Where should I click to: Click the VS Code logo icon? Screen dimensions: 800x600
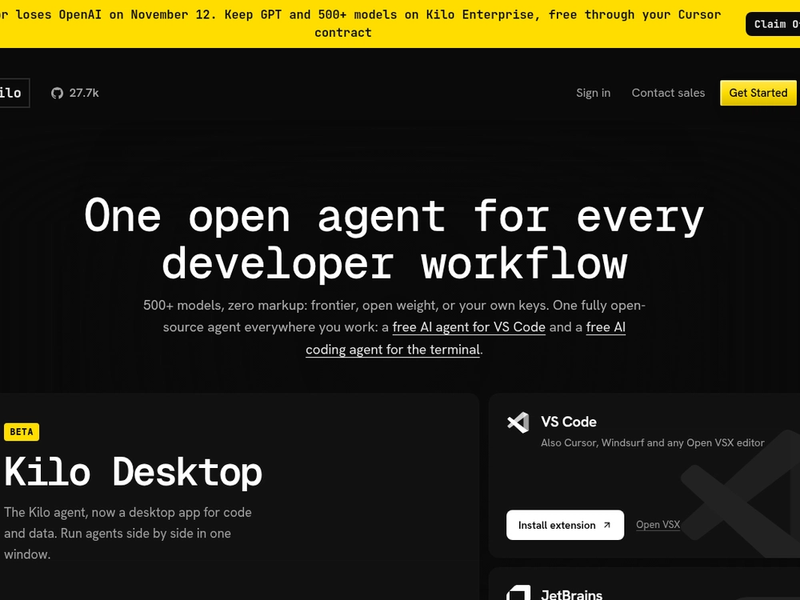pyautogui.click(x=518, y=422)
